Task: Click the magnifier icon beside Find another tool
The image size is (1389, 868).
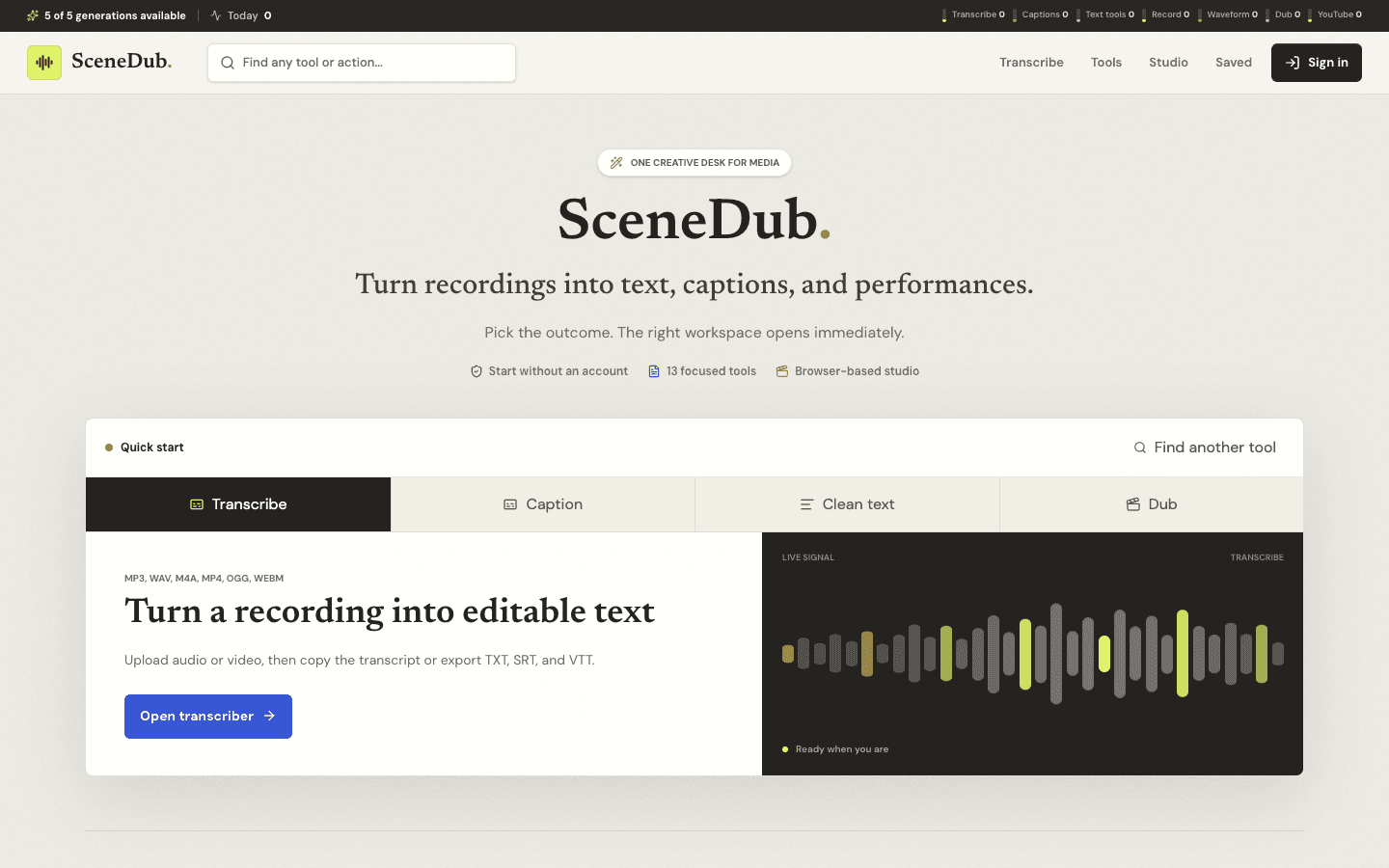Action: pos(1140,448)
